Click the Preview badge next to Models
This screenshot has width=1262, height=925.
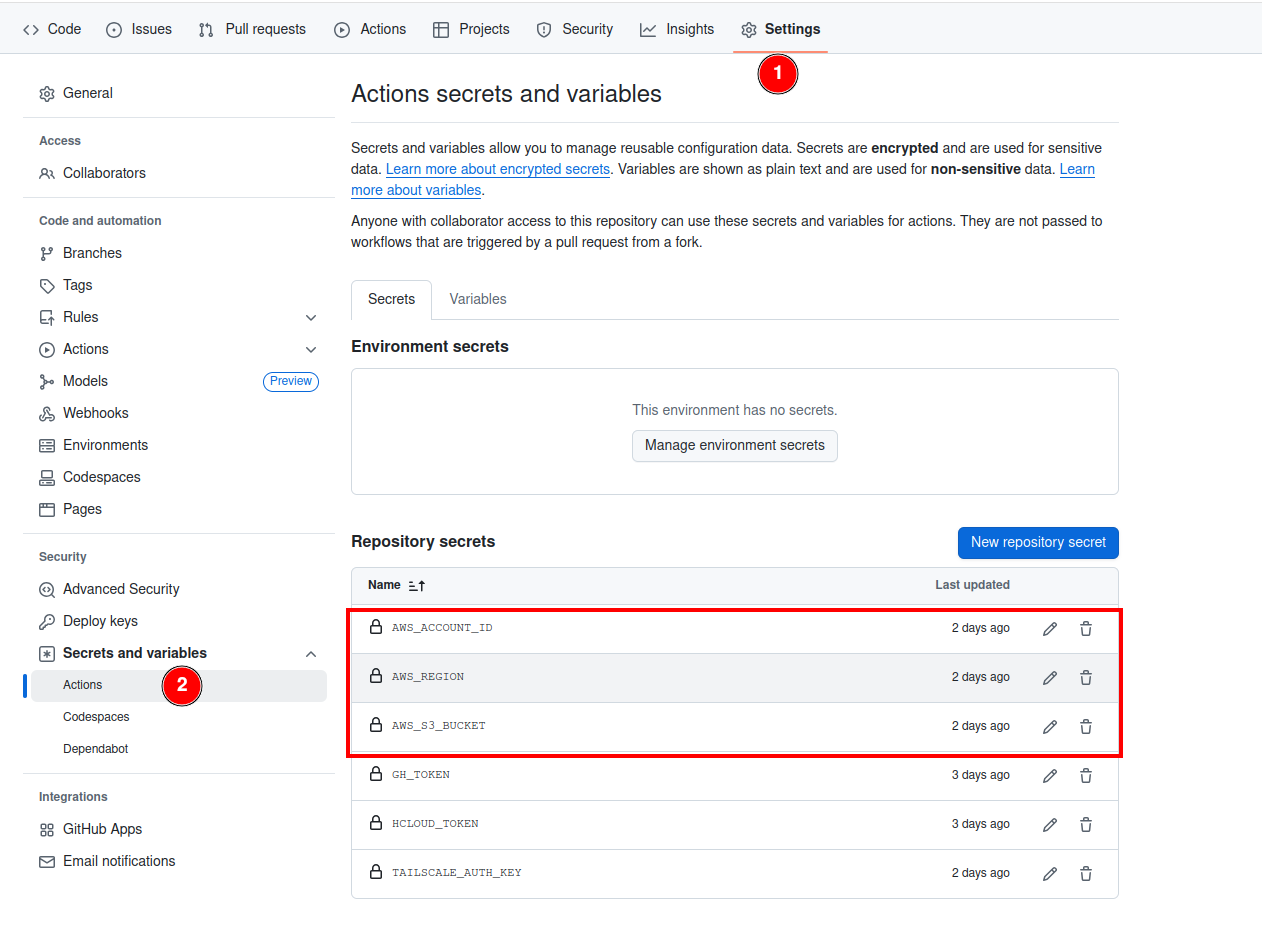point(291,381)
